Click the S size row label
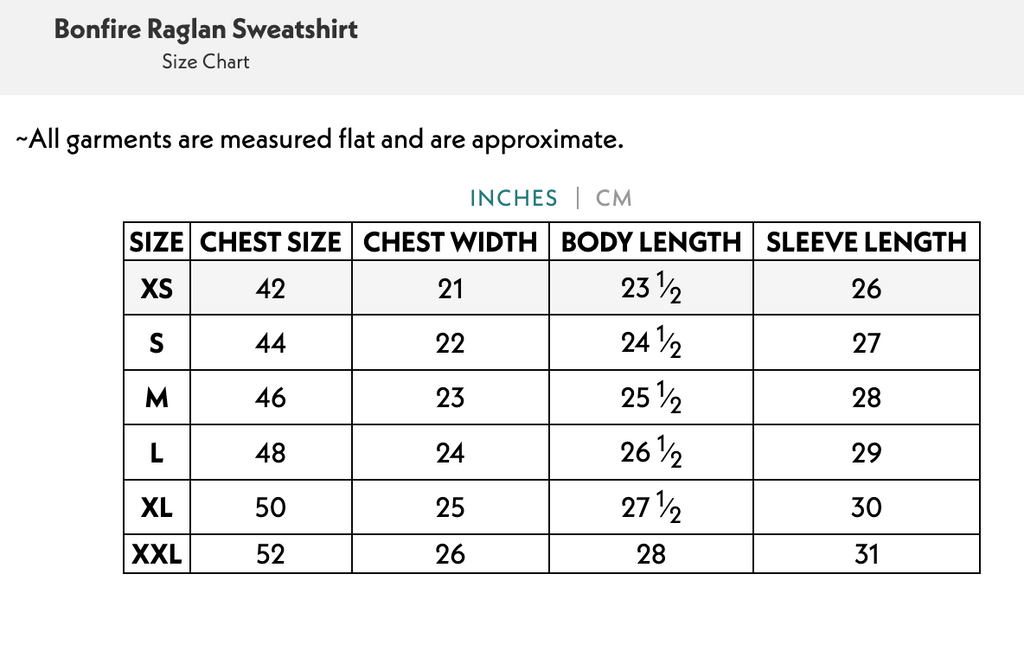The height and width of the screenshot is (657, 1024). click(x=157, y=343)
